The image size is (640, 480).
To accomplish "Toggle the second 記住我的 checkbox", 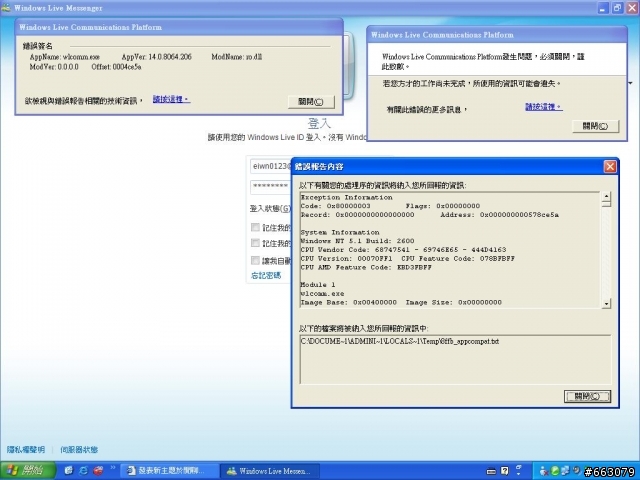I will 255,243.
